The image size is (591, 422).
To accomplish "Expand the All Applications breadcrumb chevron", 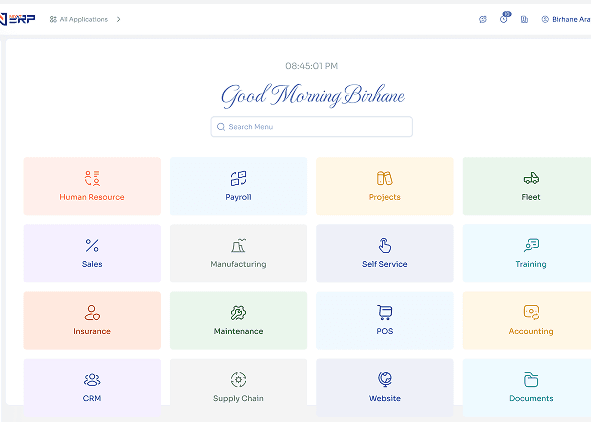I will 118,19.
